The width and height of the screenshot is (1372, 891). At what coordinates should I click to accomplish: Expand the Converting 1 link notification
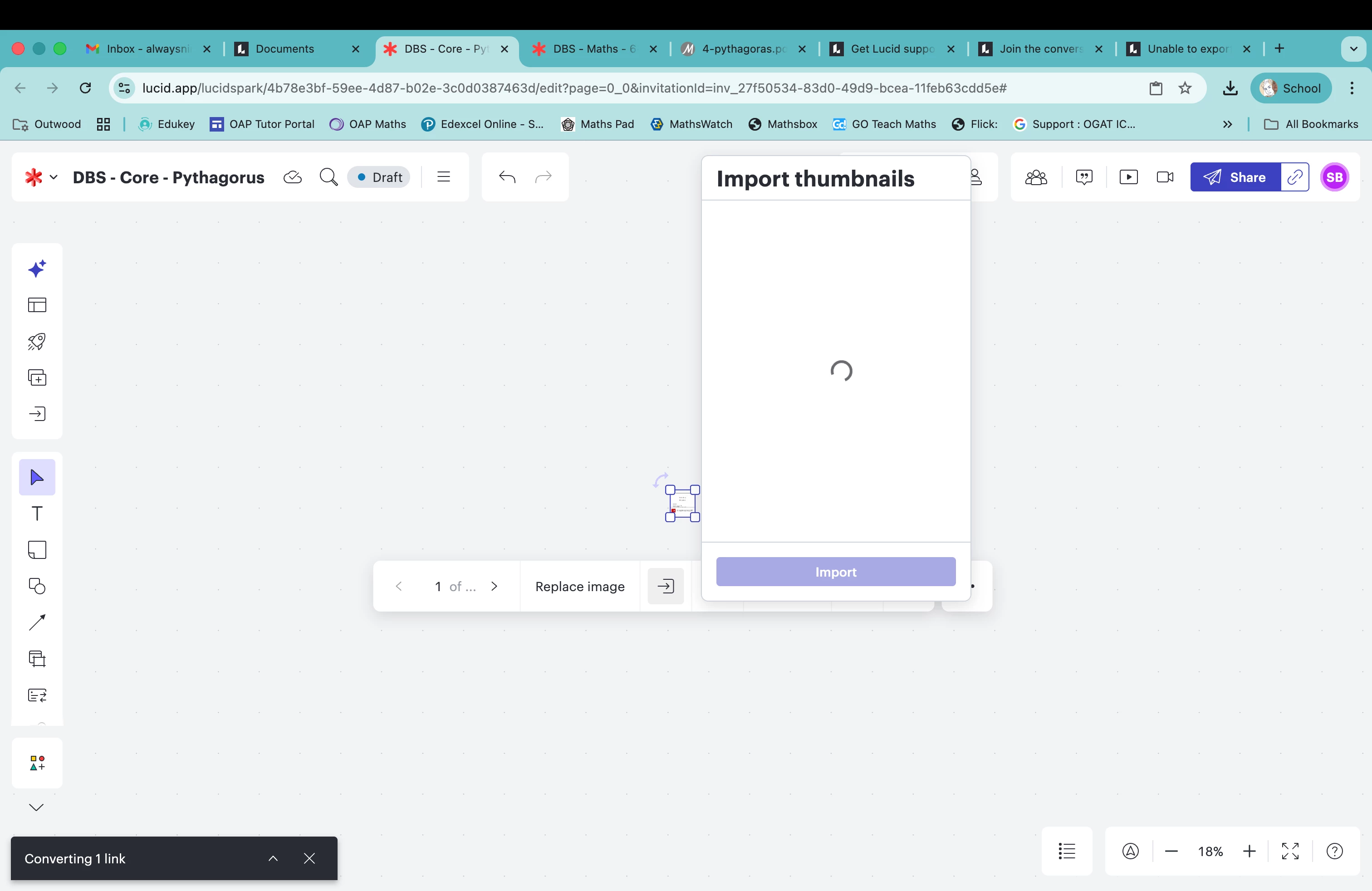273,858
